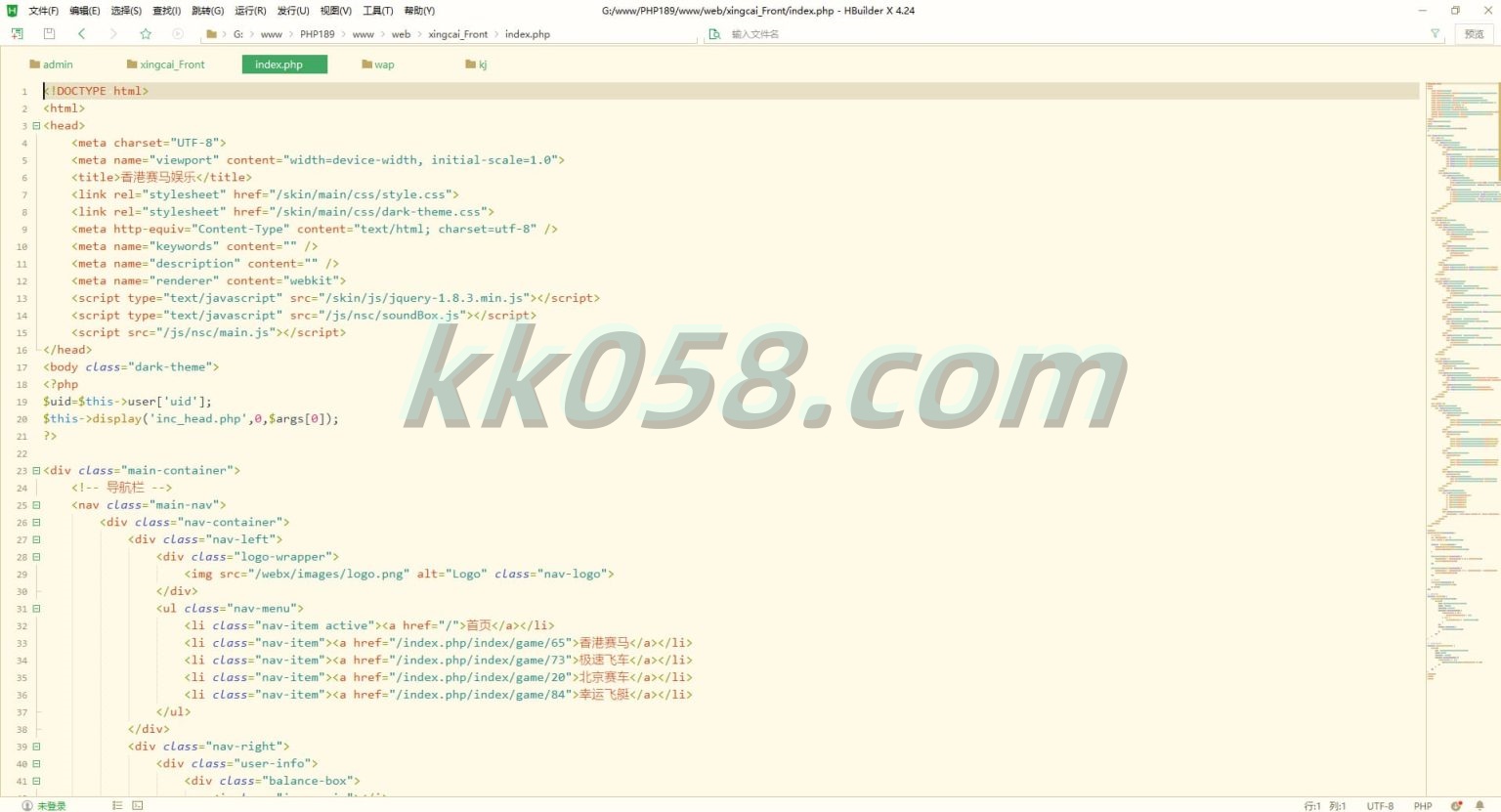Click the 未登录 login status

(x=52, y=806)
